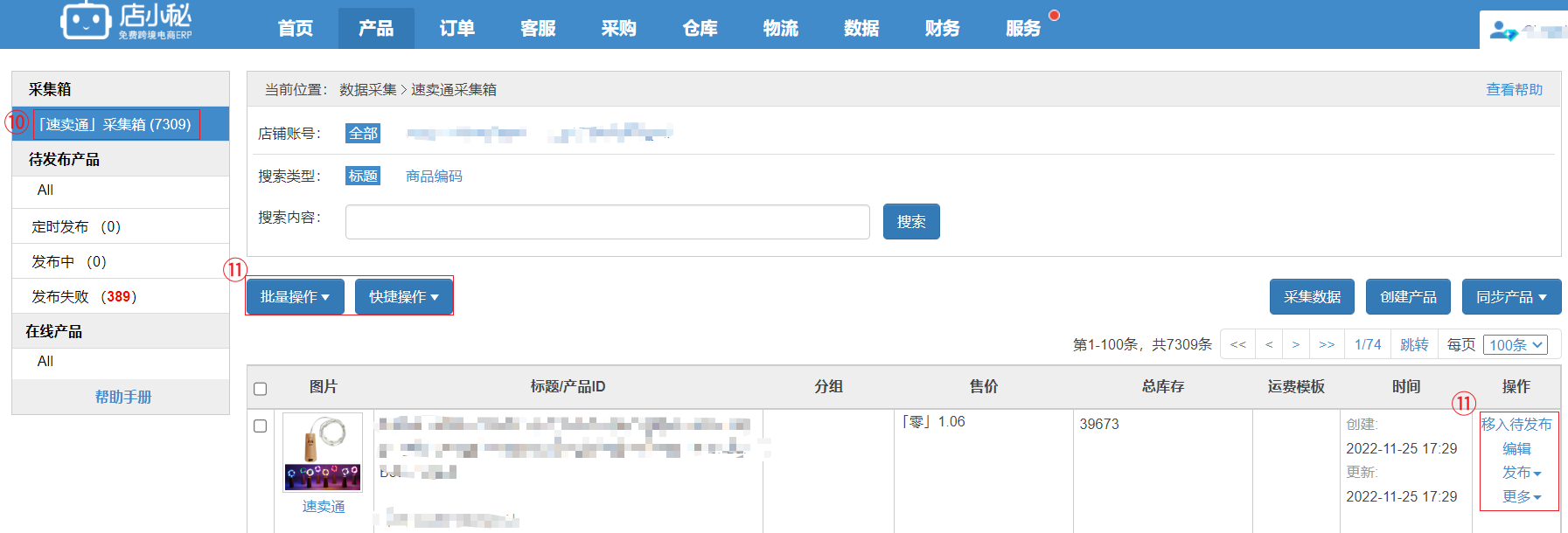Click the 售价 column header
Screen dimensions: 1568x533
[x=984, y=386]
